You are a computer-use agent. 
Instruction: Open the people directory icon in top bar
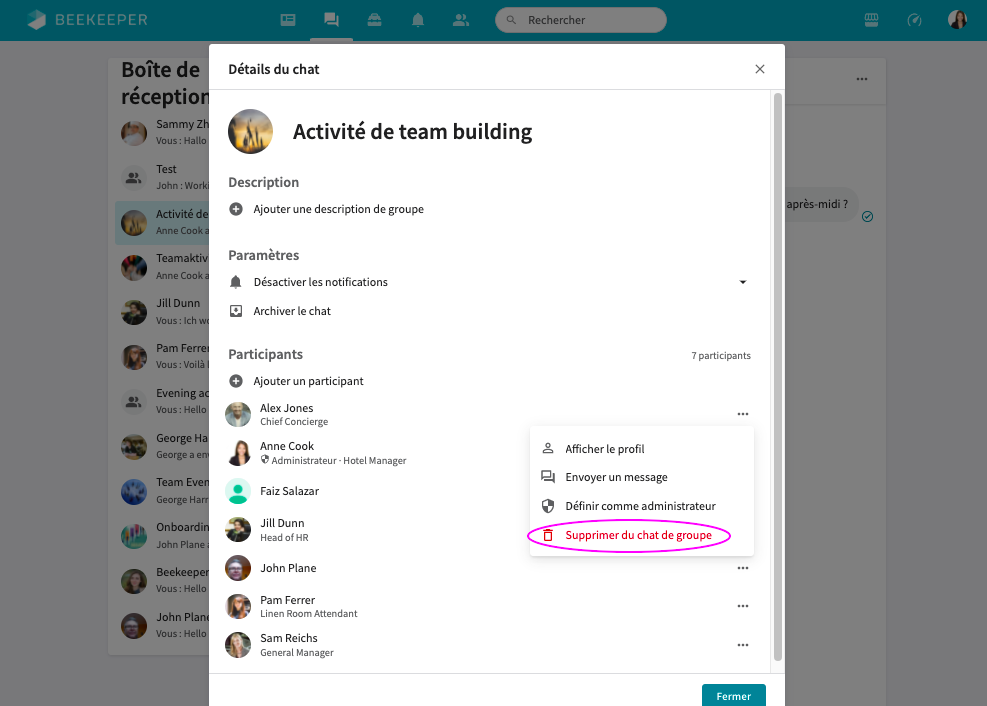(461, 20)
